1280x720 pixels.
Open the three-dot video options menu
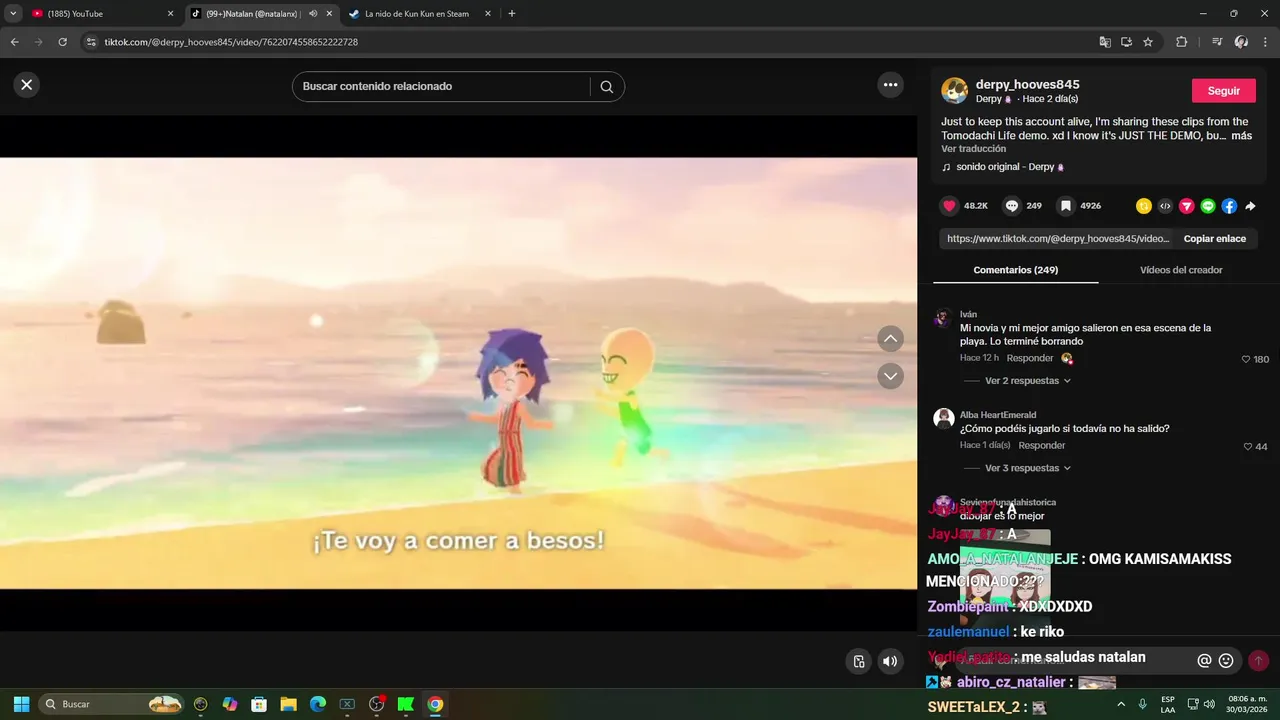pyautogui.click(x=890, y=85)
